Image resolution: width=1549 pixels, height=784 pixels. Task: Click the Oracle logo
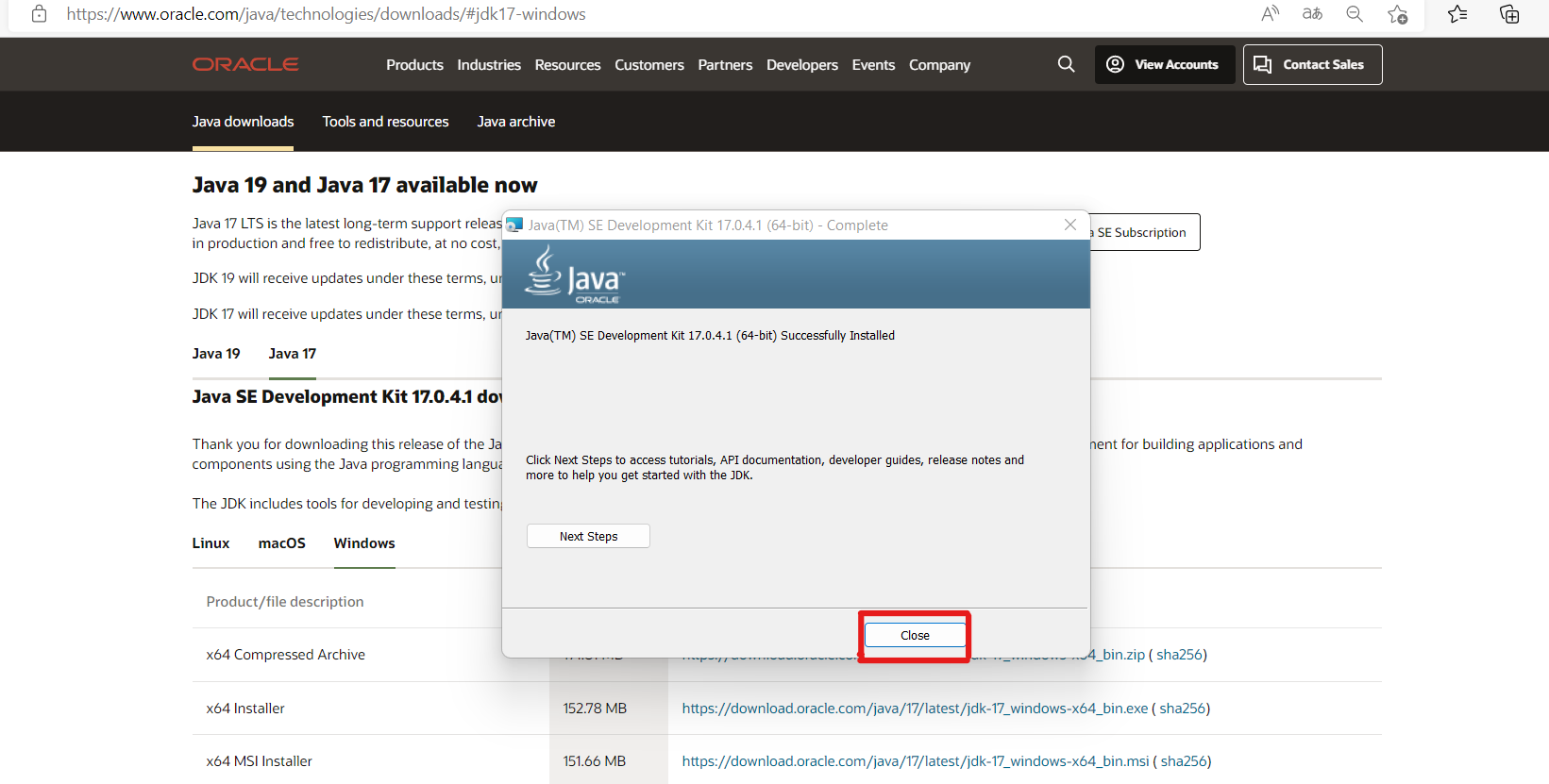click(245, 64)
